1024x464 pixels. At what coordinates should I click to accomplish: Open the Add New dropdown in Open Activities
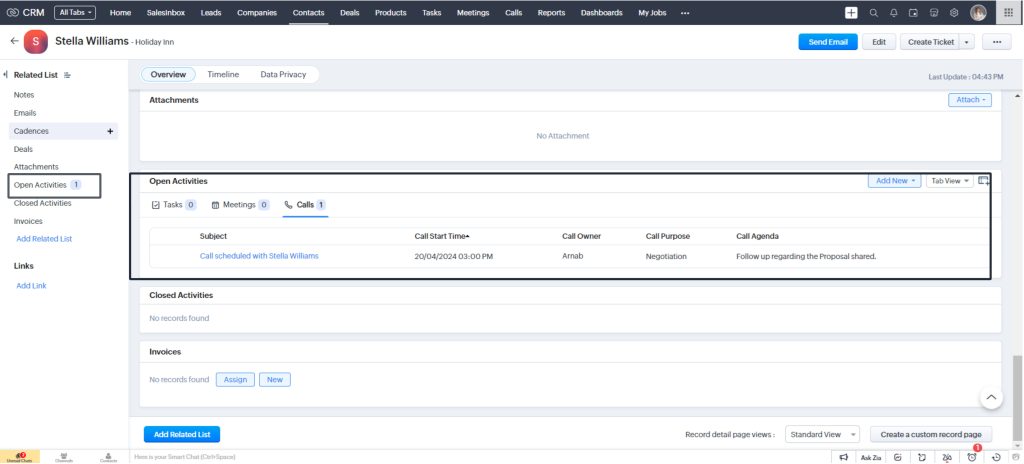[895, 181]
